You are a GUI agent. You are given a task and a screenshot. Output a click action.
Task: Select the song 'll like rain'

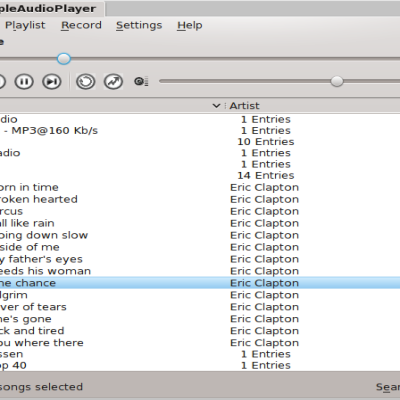click(200, 223)
